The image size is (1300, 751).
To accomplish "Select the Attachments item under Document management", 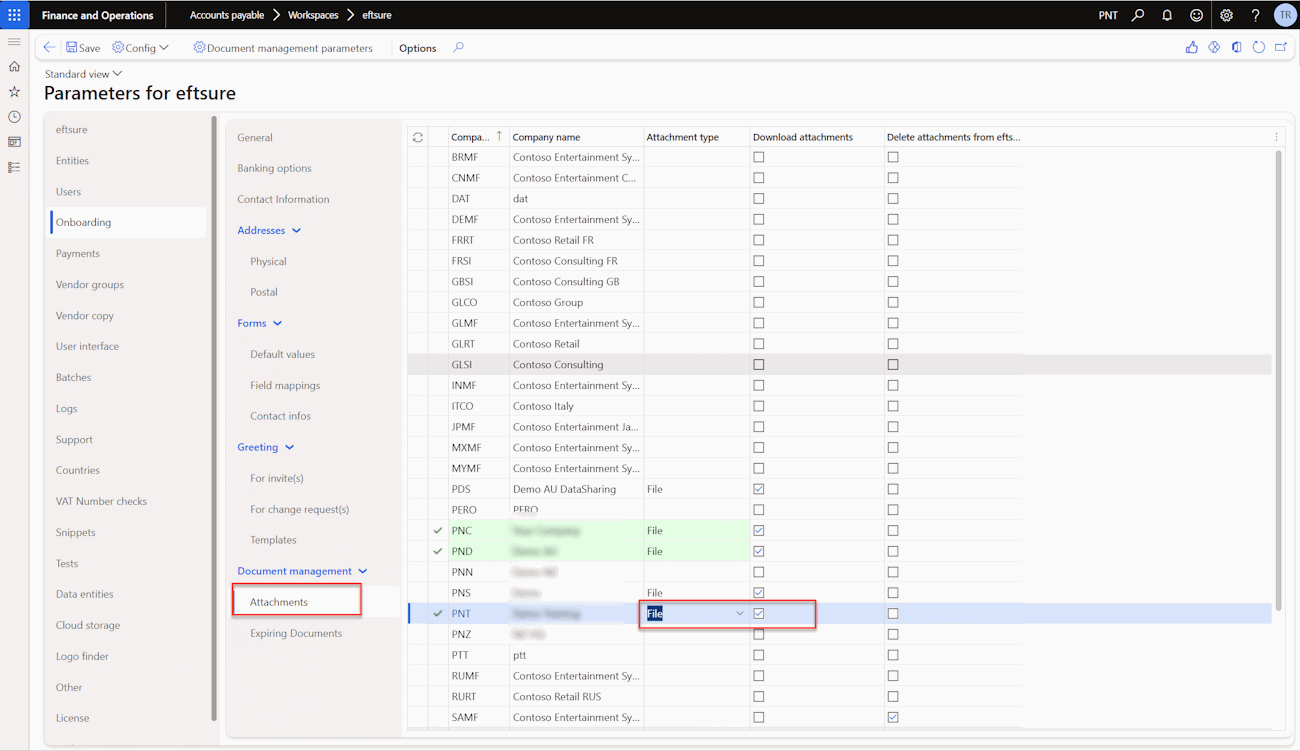I will tap(279, 602).
